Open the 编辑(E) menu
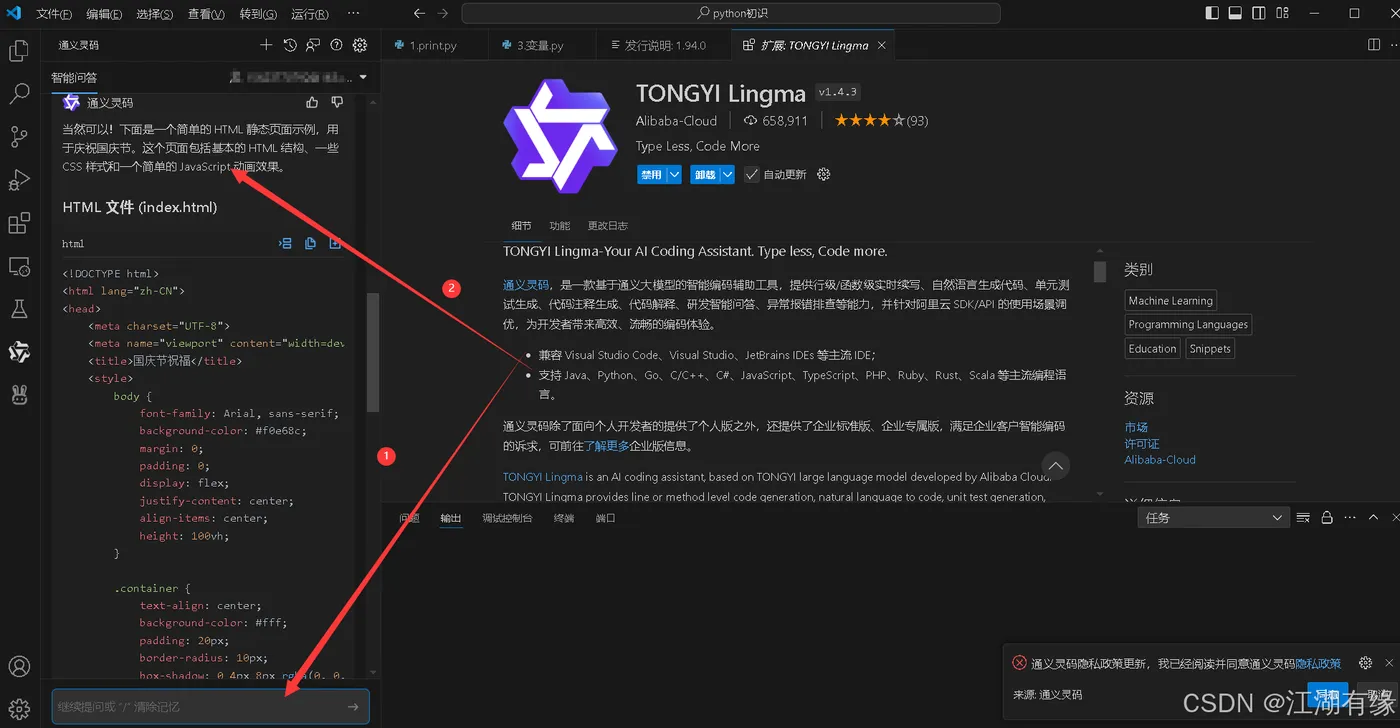1400x728 pixels. coord(104,14)
